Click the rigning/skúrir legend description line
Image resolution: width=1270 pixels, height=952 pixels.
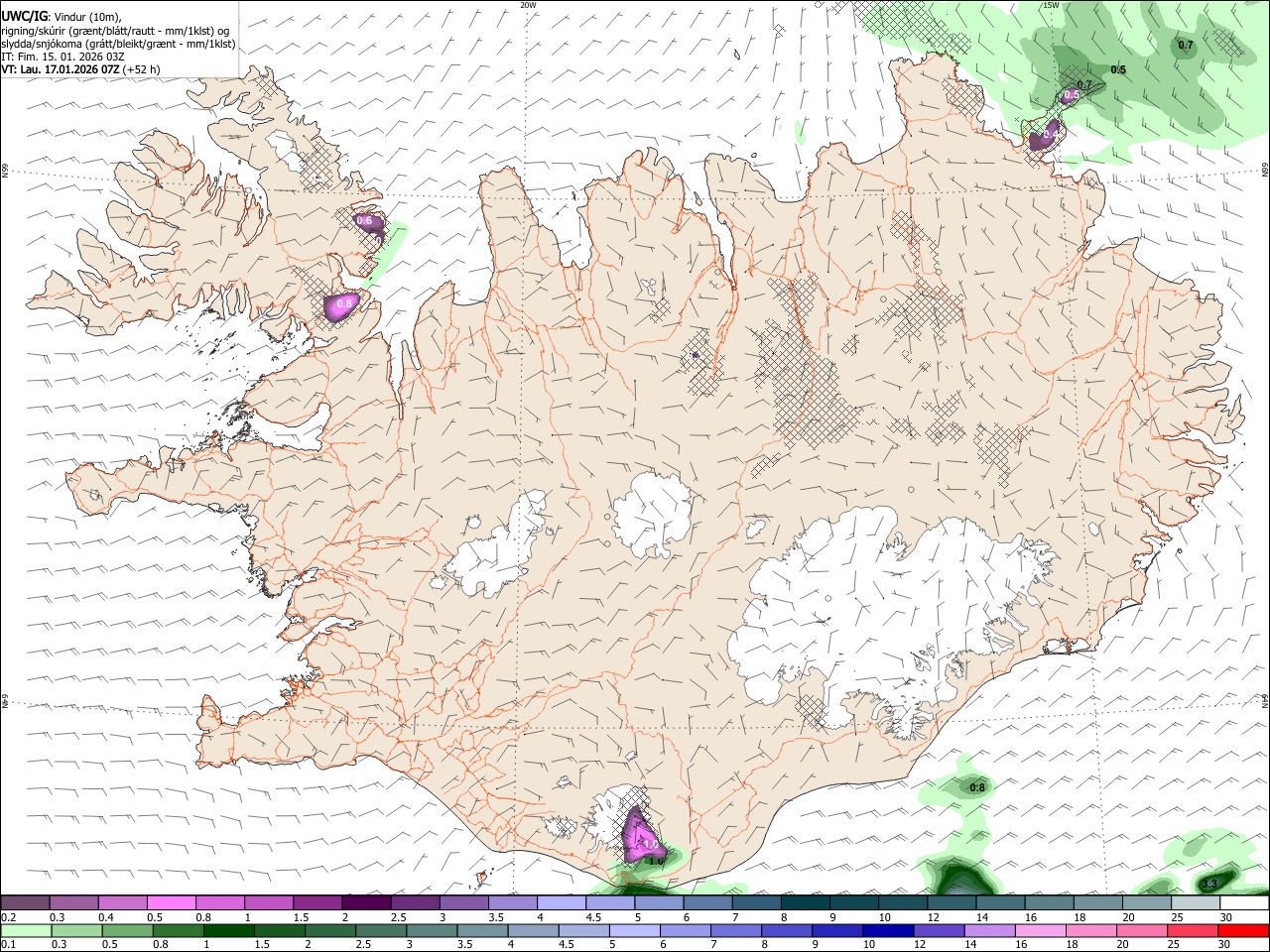pyautogui.click(x=116, y=30)
